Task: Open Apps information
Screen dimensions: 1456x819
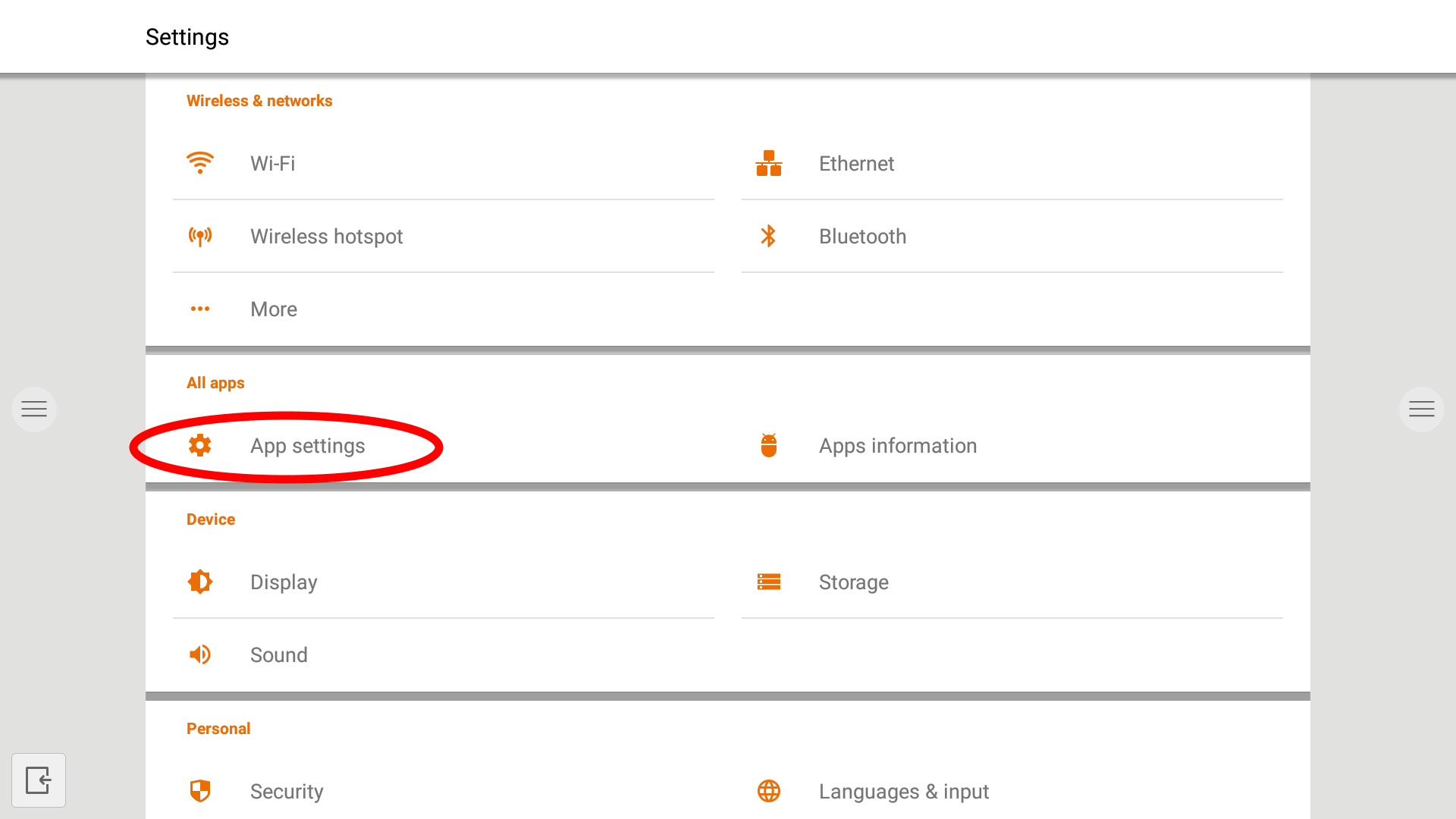Action: pyautogui.click(x=898, y=445)
